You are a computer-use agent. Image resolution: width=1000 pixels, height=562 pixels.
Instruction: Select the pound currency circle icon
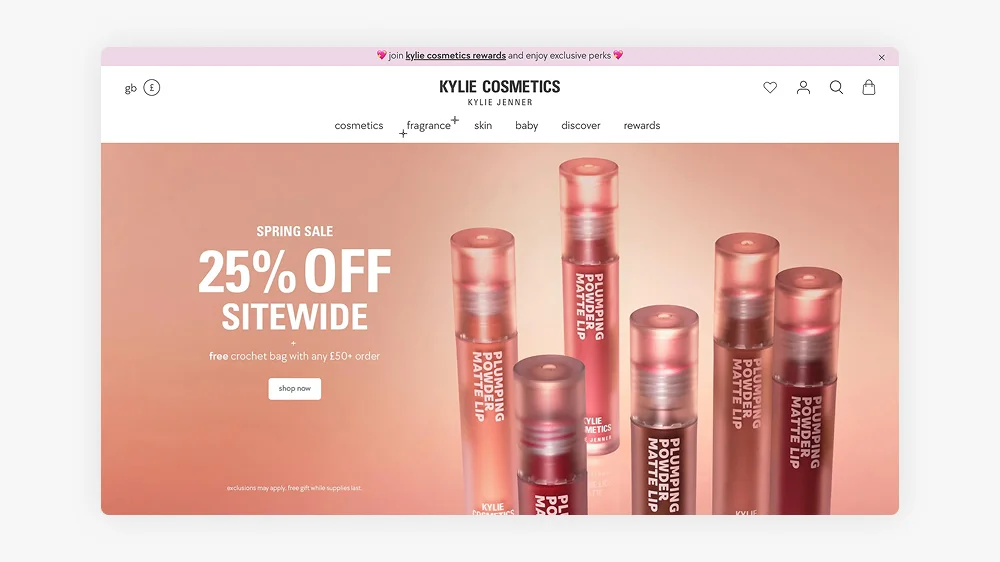(152, 87)
